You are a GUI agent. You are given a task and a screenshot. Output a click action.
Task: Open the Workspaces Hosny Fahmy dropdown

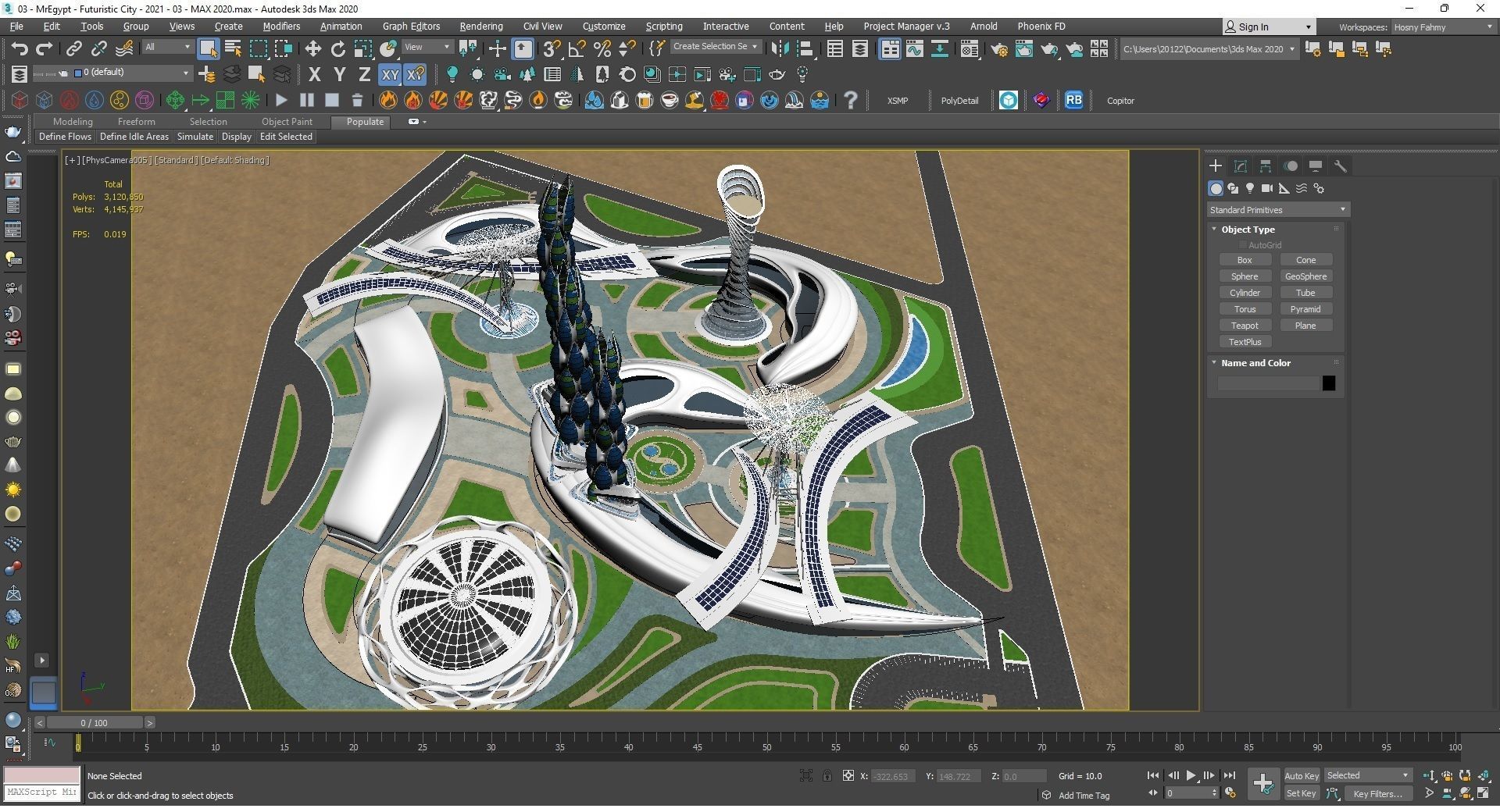(1442, 27)
